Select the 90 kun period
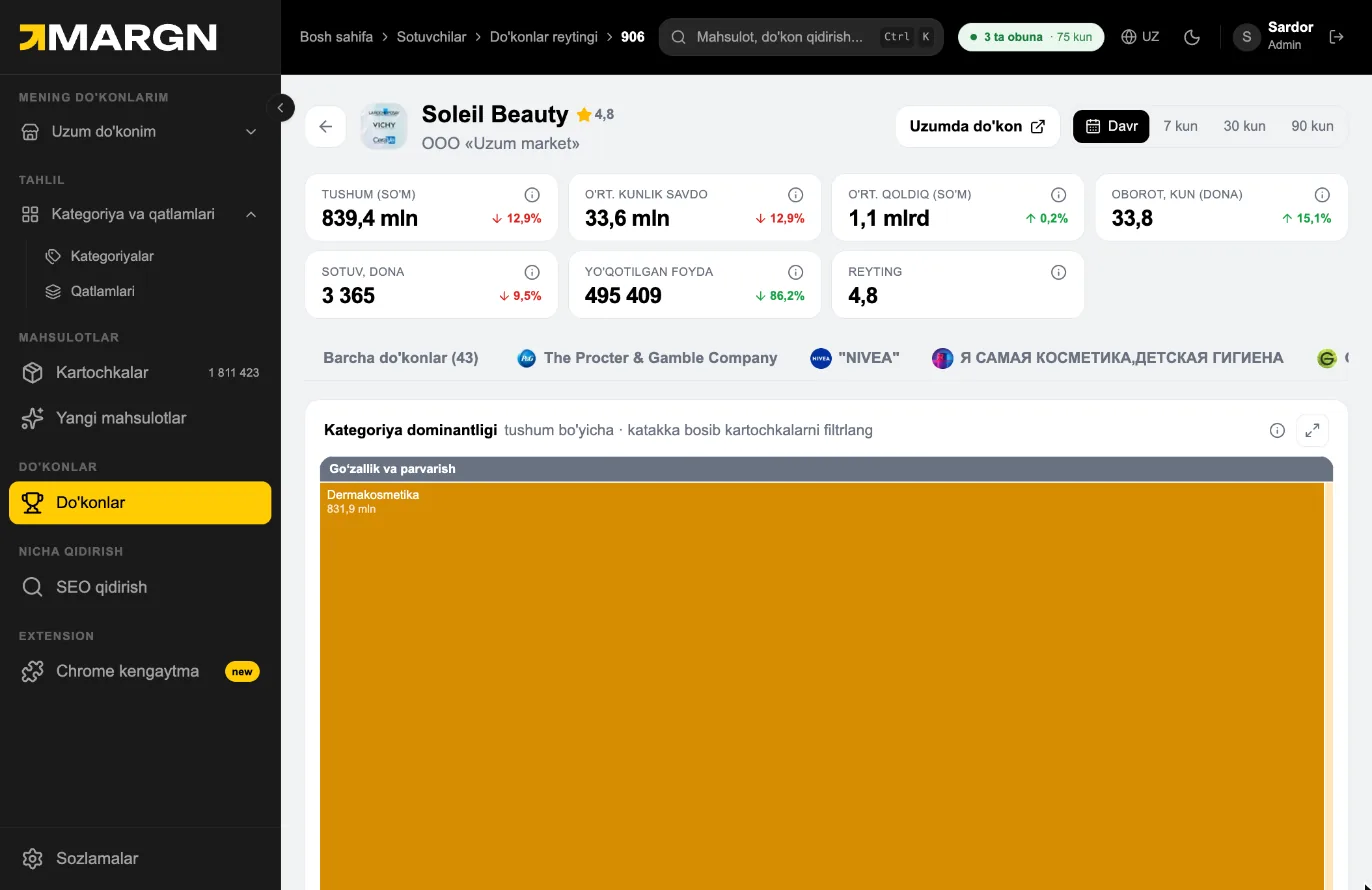The height and width of the screenshot is (890, 1372). coord(1312,126)
